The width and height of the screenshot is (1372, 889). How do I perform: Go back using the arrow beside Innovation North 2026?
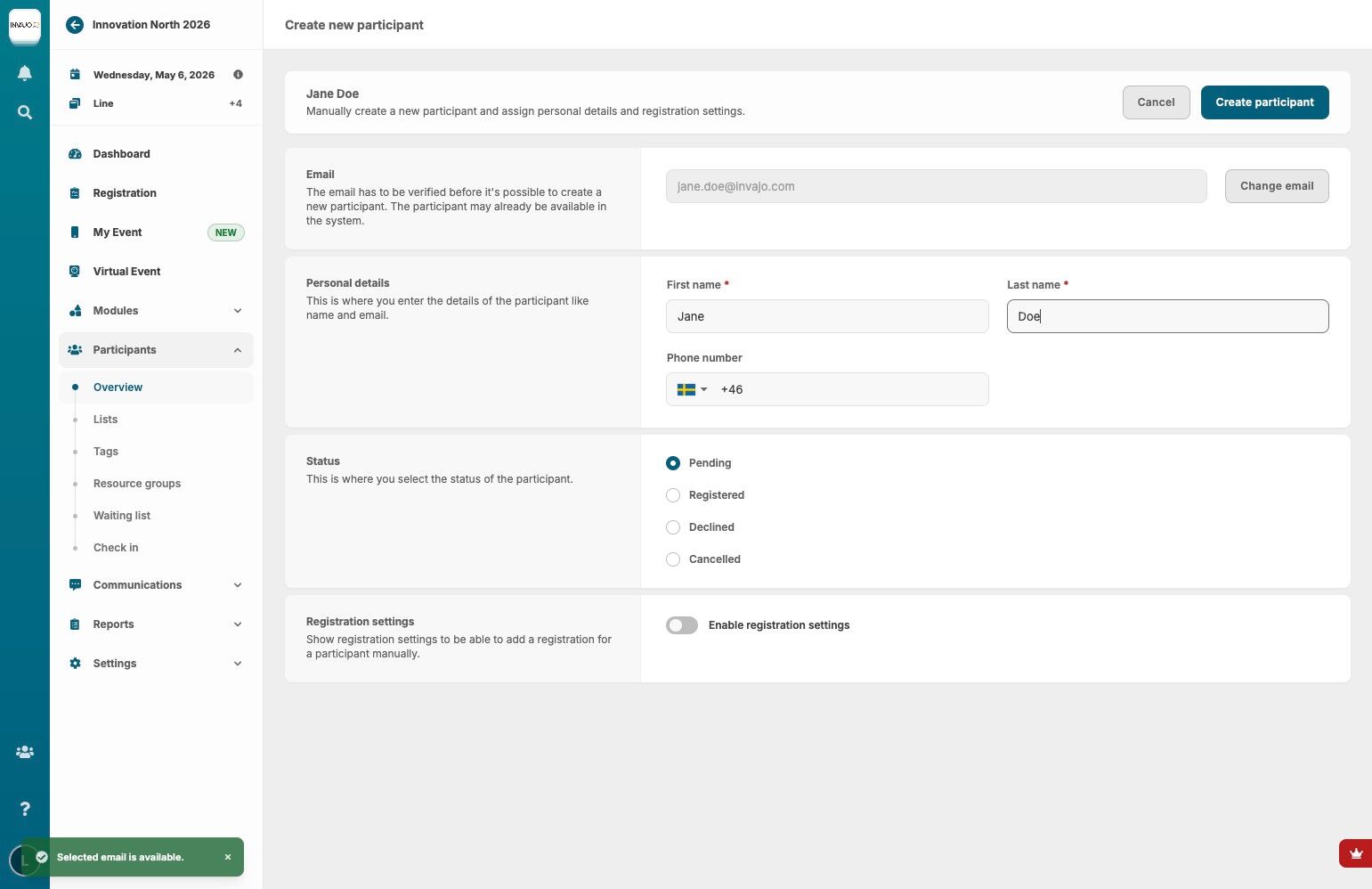(x=75, y=25)
